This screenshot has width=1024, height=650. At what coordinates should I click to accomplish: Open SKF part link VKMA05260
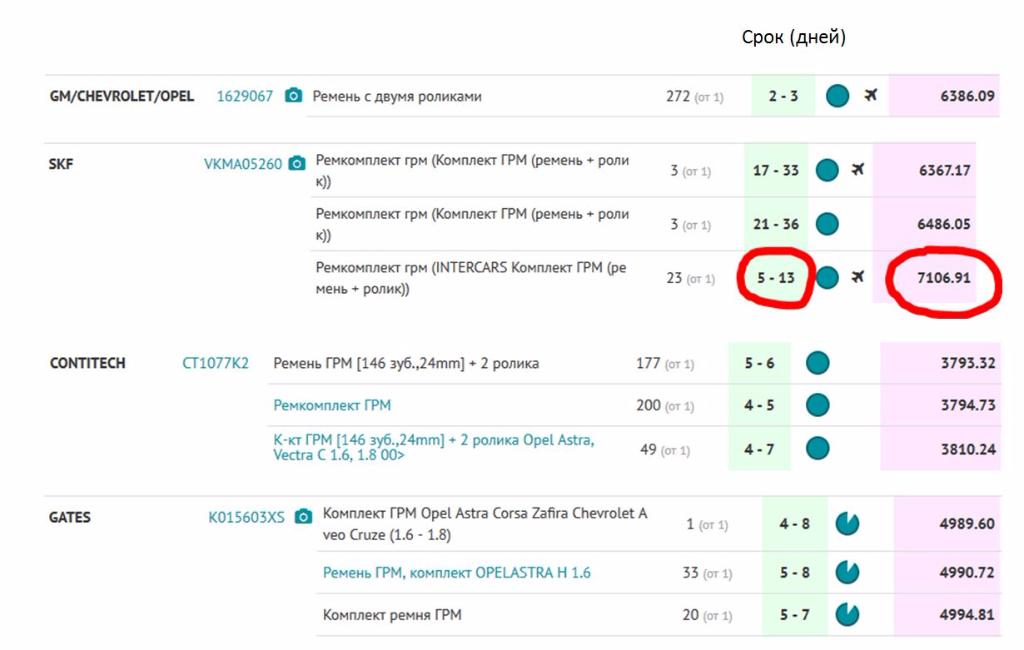coord(242,163)
